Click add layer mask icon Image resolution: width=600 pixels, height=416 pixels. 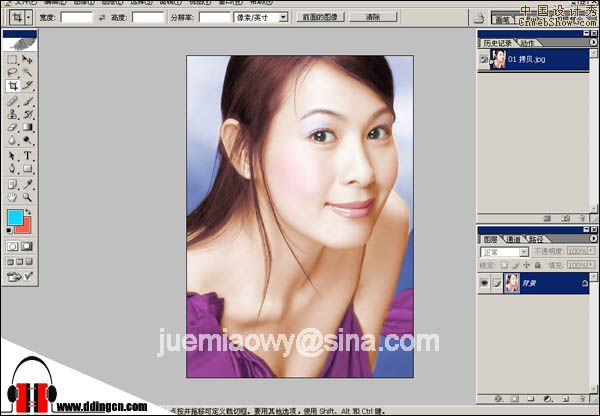(515, 399)
